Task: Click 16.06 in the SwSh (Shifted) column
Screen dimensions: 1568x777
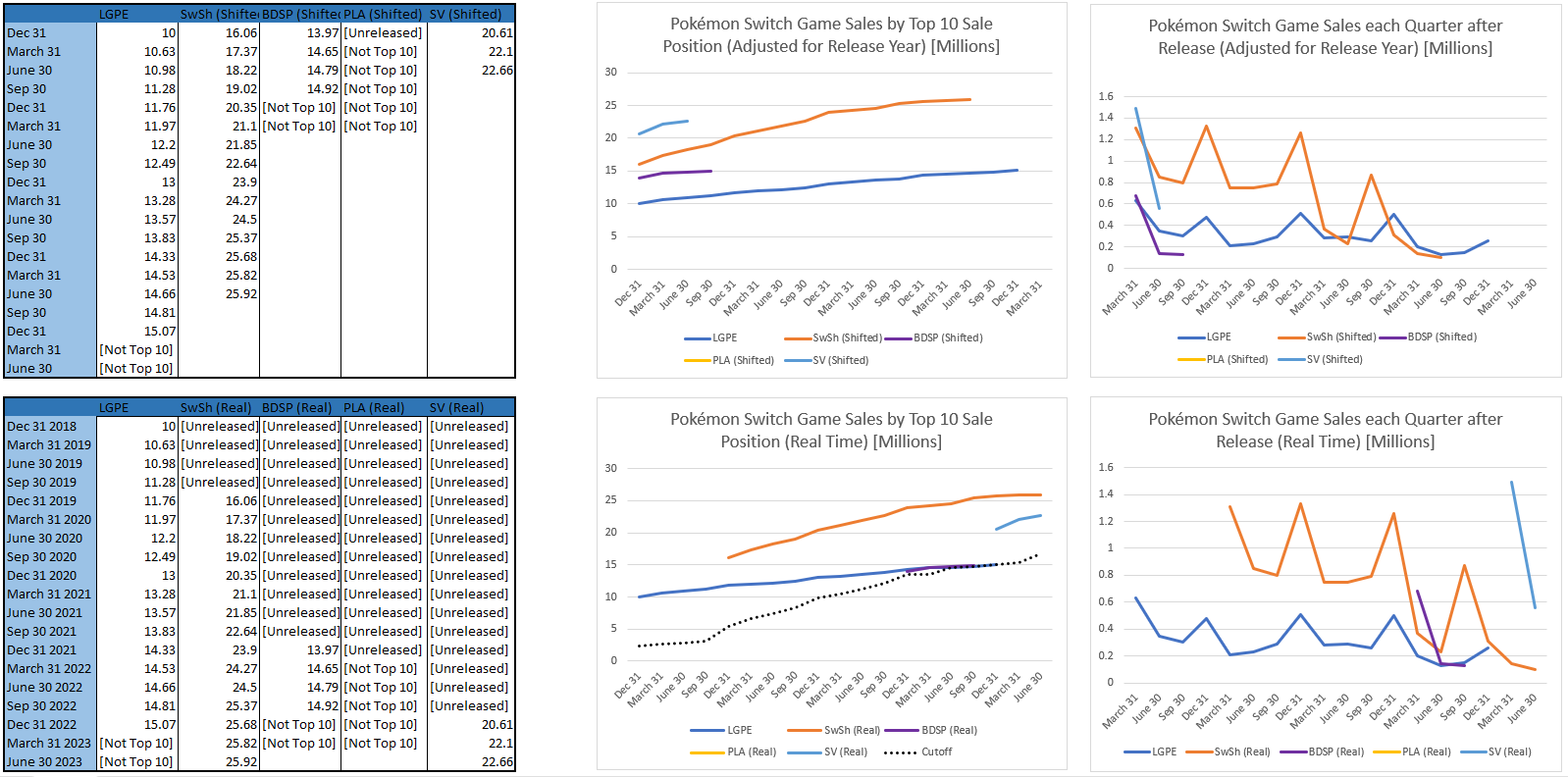Action: [241, 32]
